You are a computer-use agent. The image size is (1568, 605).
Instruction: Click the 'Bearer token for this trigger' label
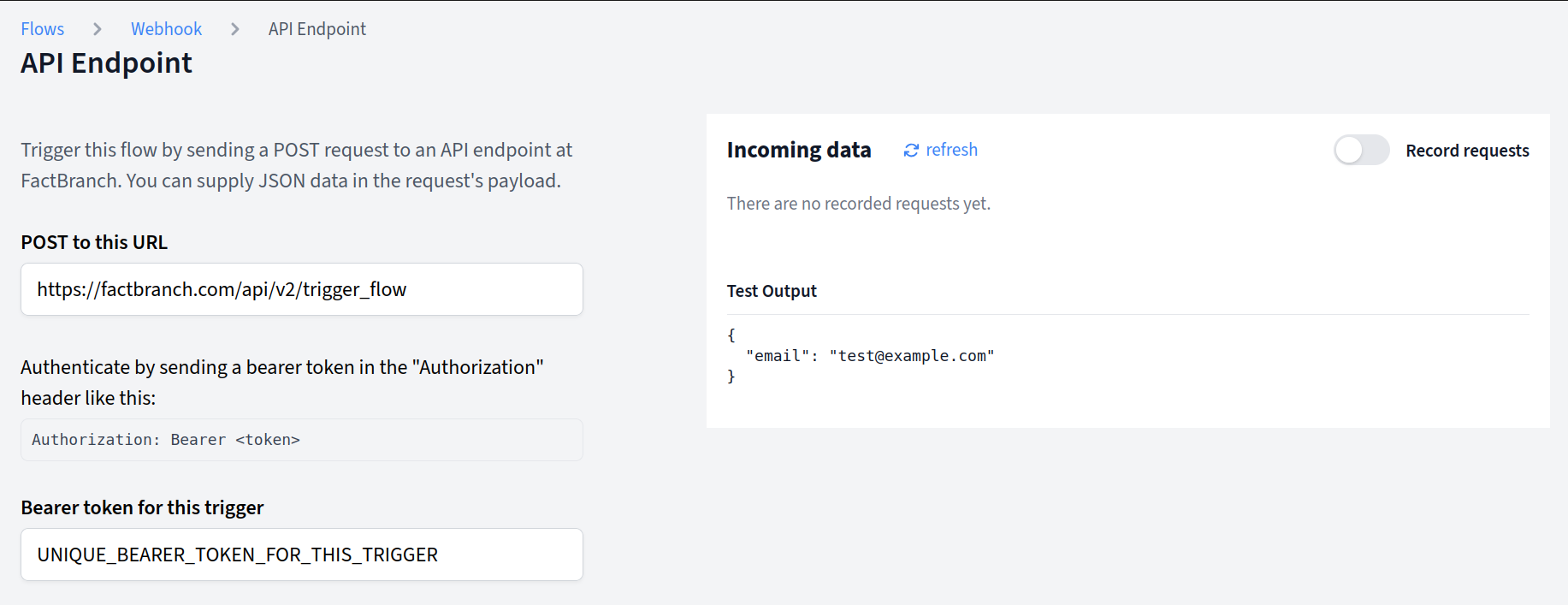(143, 507)
